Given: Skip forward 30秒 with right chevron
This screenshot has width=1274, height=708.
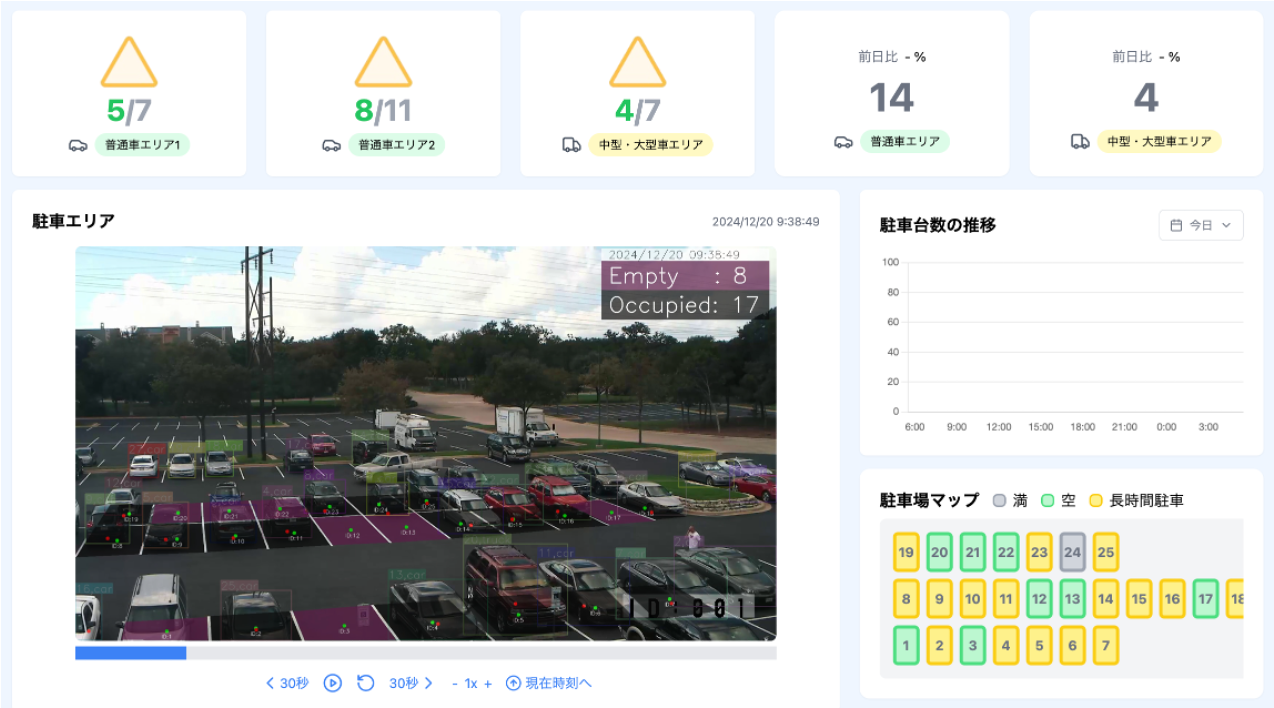Looking at the screenshot, I should (x=428, y=683).
